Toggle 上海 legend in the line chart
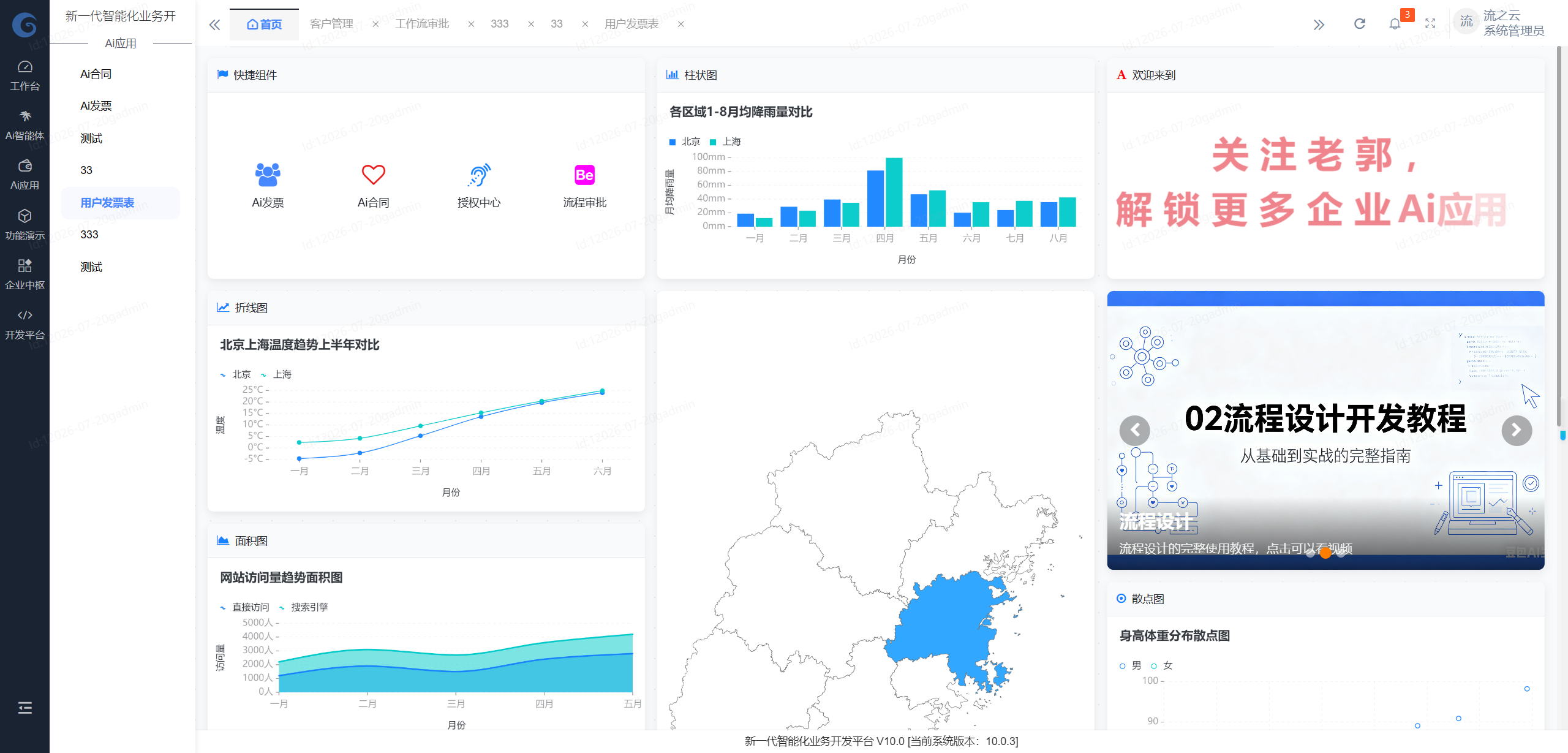This screenshot has height=753, width=1568. [276, 374]
